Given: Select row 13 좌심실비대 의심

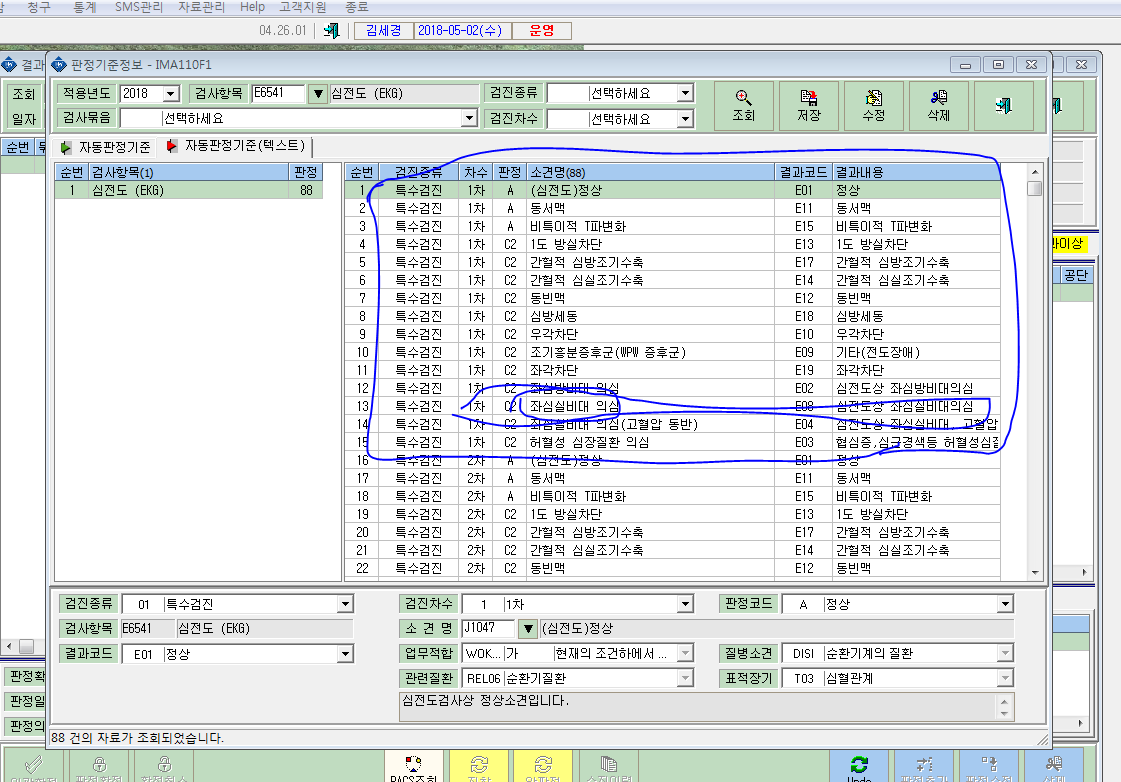Looking at the screenshot, I should (x=672, y=406).
